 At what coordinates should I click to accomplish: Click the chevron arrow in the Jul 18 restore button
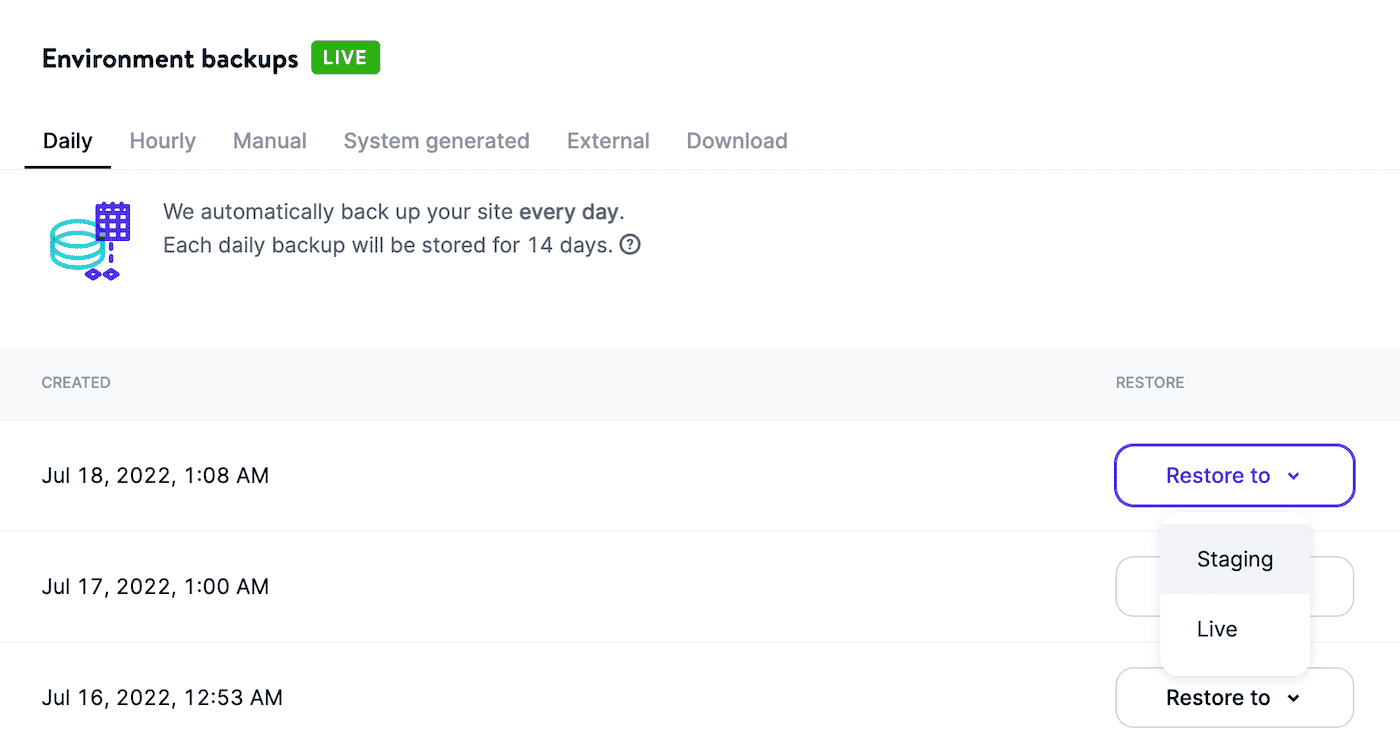tap(1293, 476)
